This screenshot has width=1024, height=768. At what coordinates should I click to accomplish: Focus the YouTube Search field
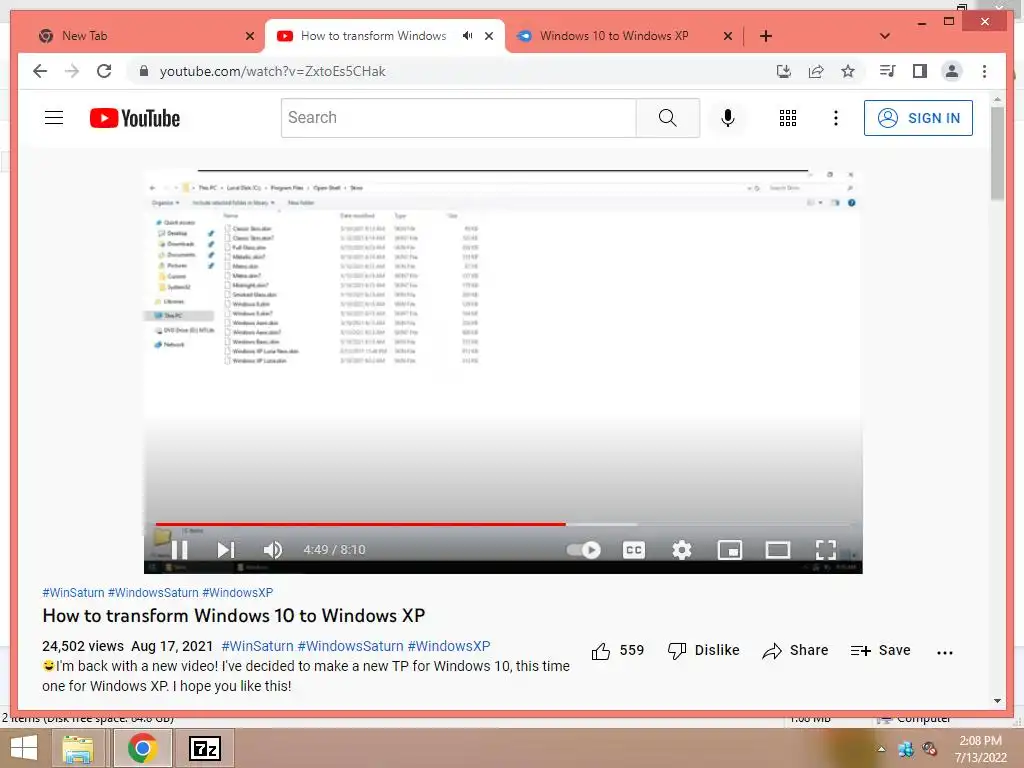458,118
